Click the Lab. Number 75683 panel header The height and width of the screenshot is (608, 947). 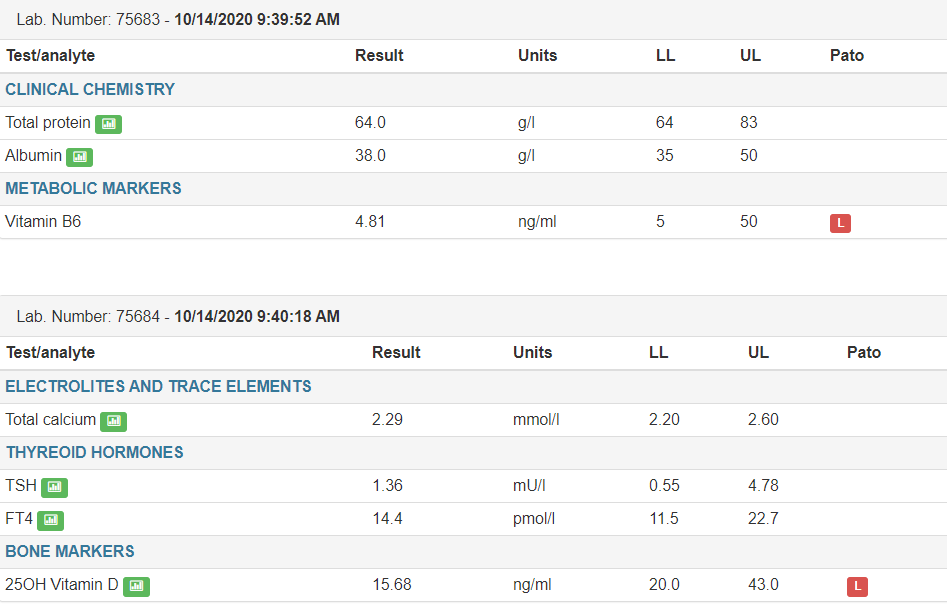click(x=474, y=20)
